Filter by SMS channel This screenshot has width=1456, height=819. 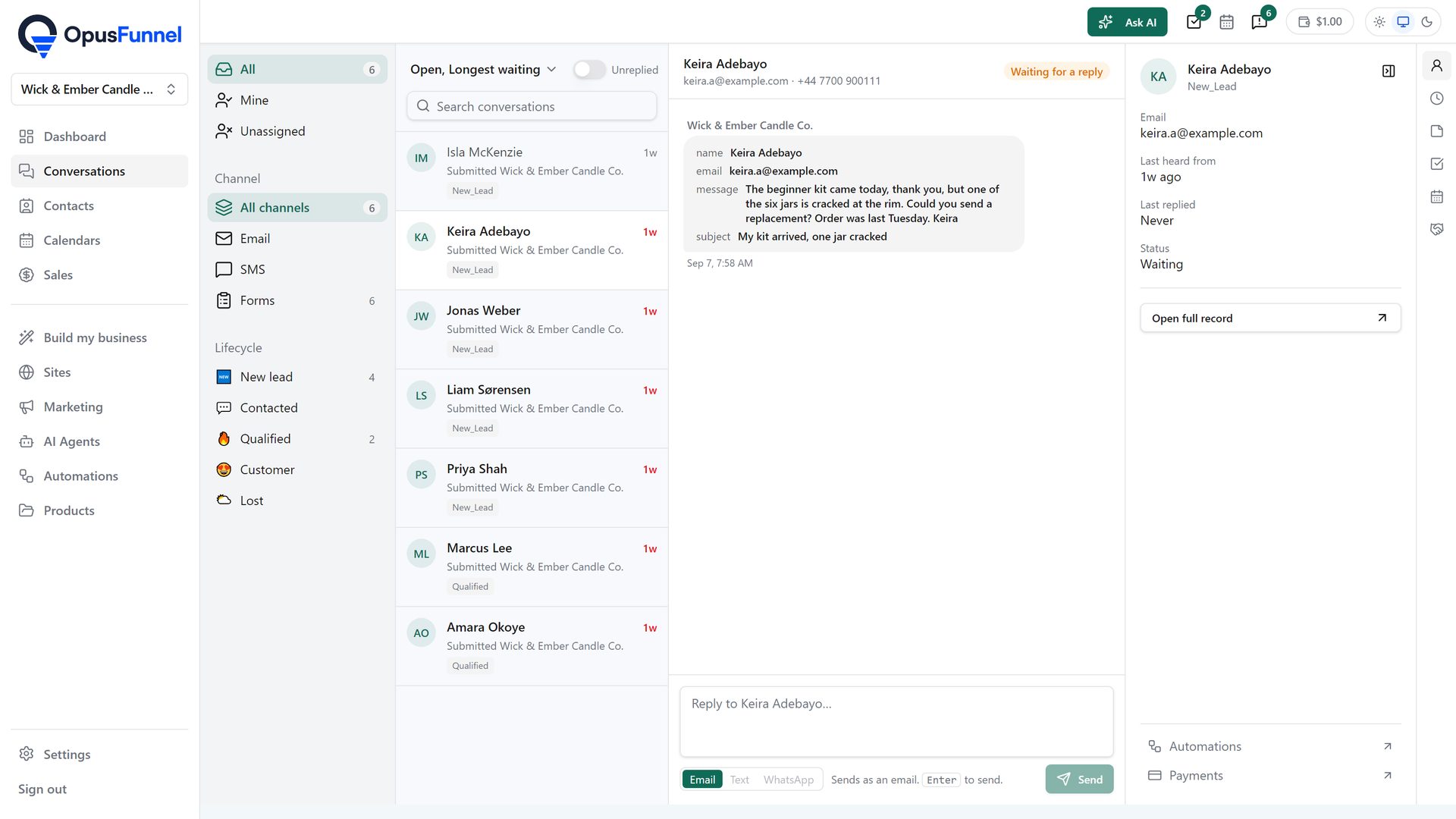[x=297, y=269]
